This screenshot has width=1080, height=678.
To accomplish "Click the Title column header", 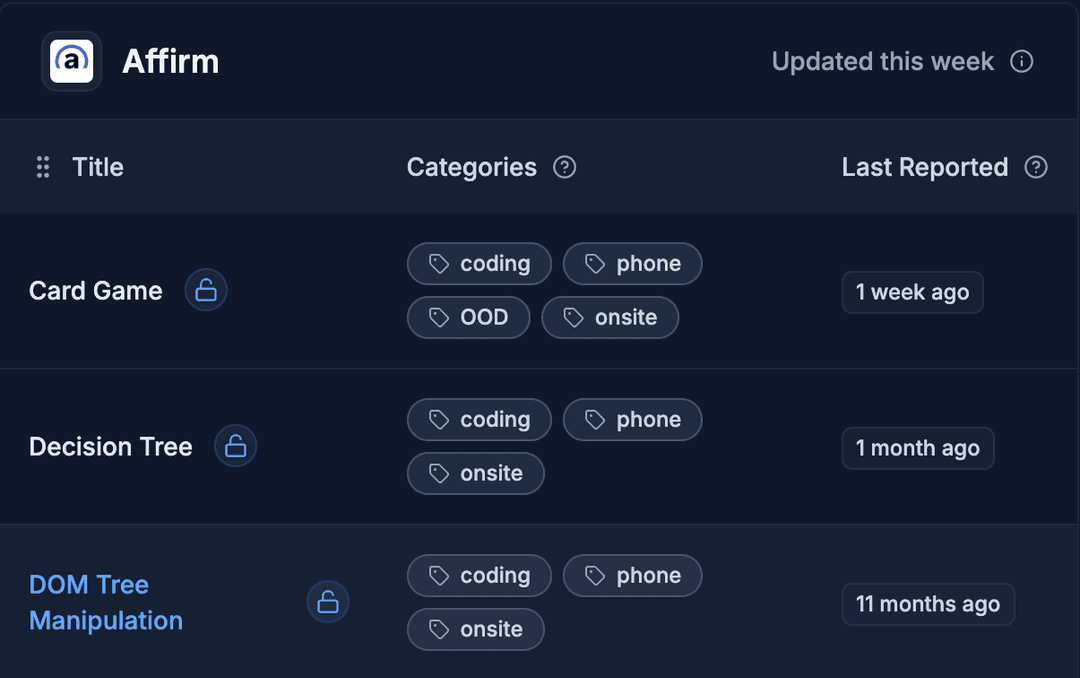I will [x=97, y=167].
